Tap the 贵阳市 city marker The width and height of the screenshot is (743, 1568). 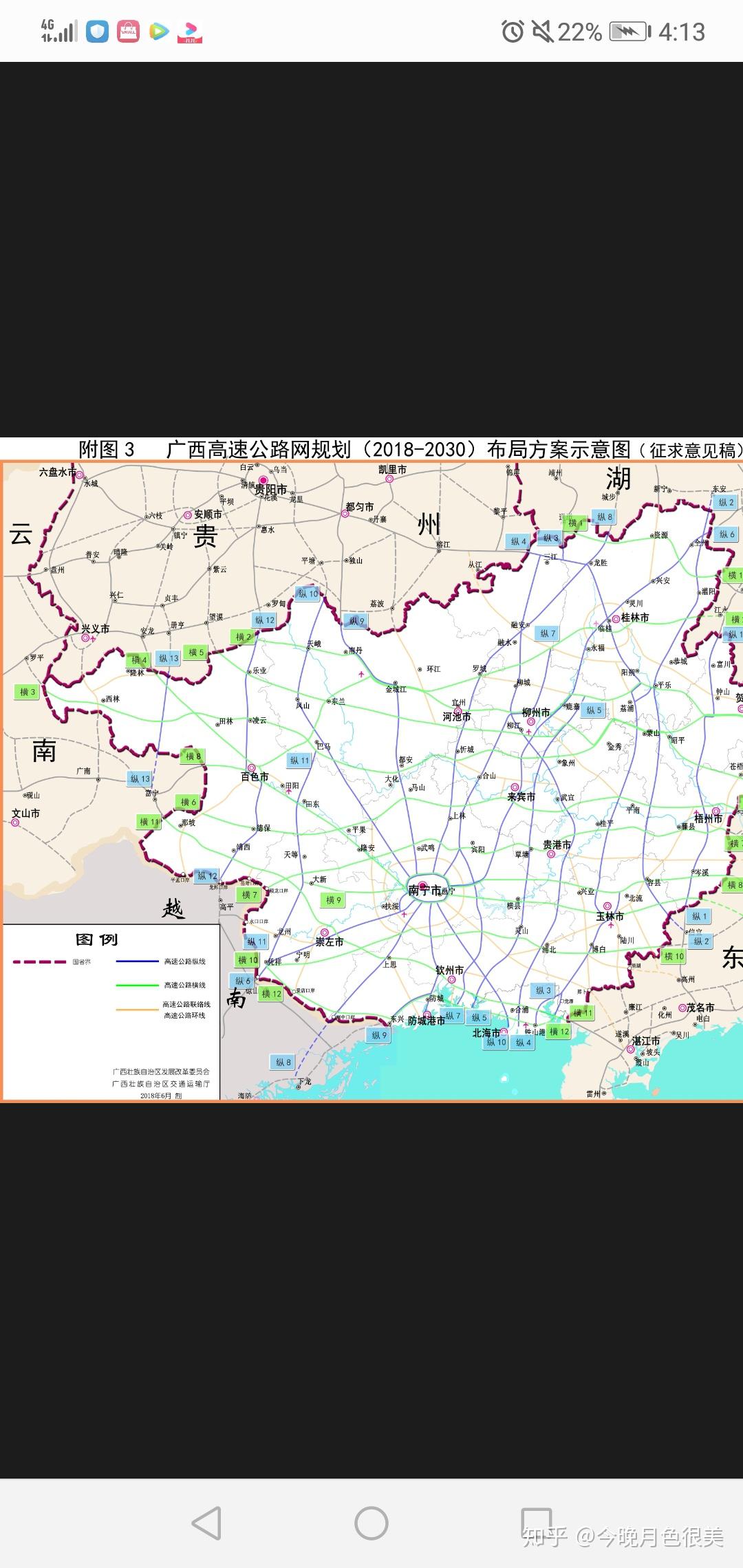pyautogui.click(x=263, y=481)
